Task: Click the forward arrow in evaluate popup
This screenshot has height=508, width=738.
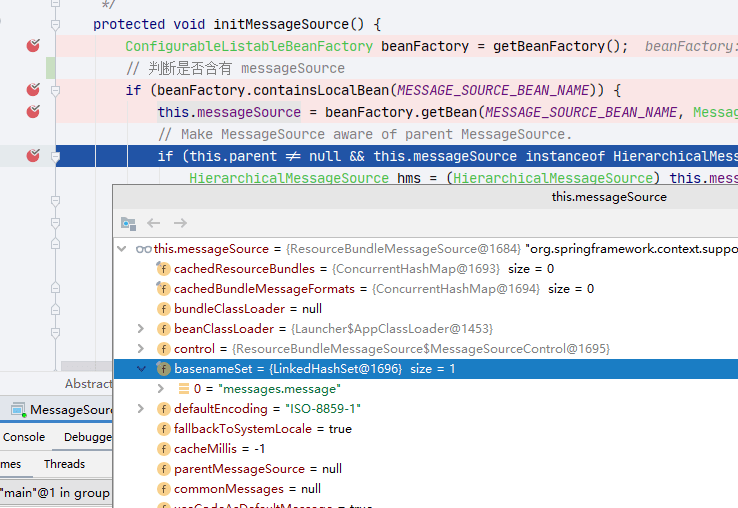Action: coord(180,223)
